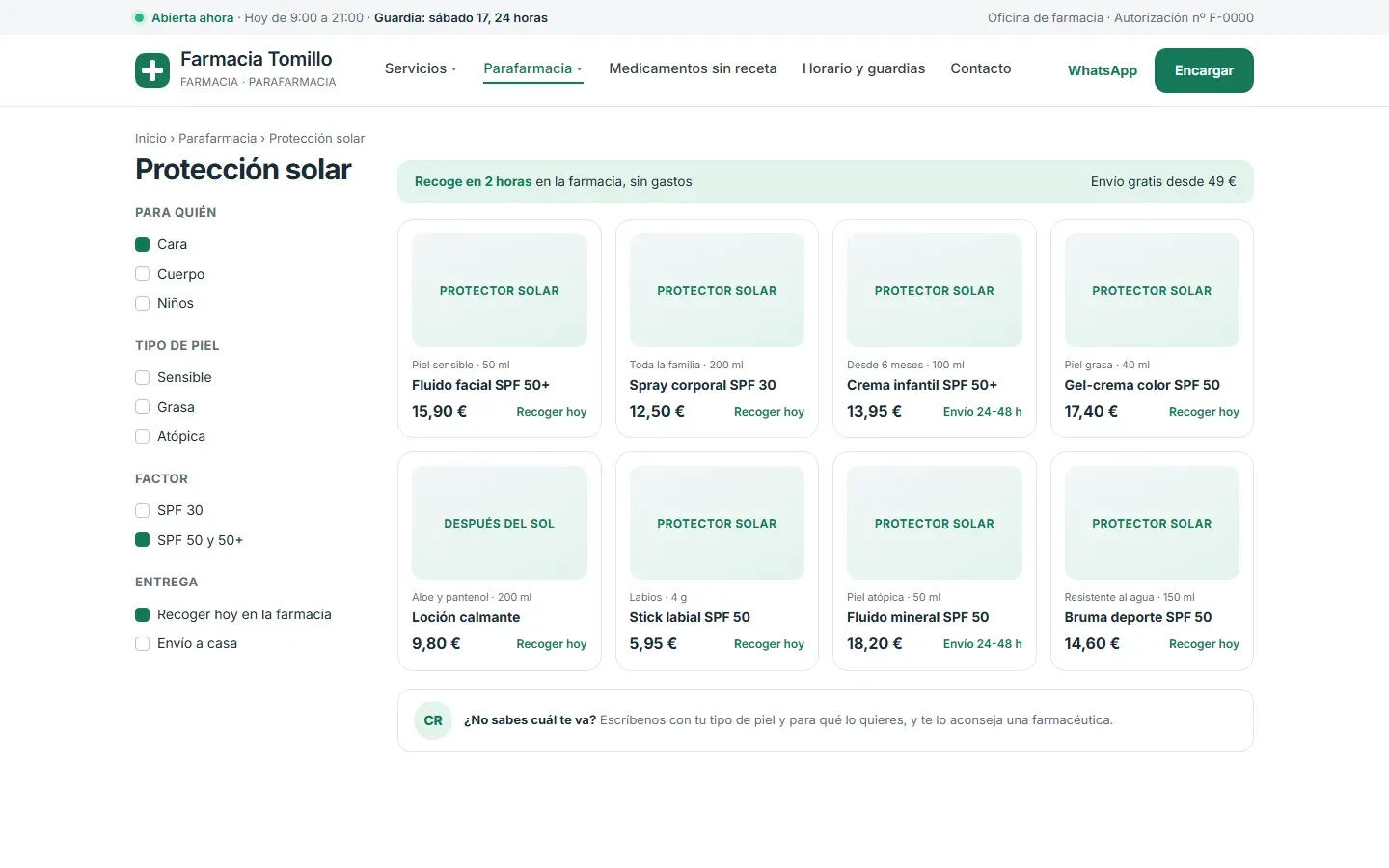Image resolution: width=1389 pixels, height=868 pixels.
Task: Click the 18,20 € price of Fluido mineral
Action: (x=875, y=643)
